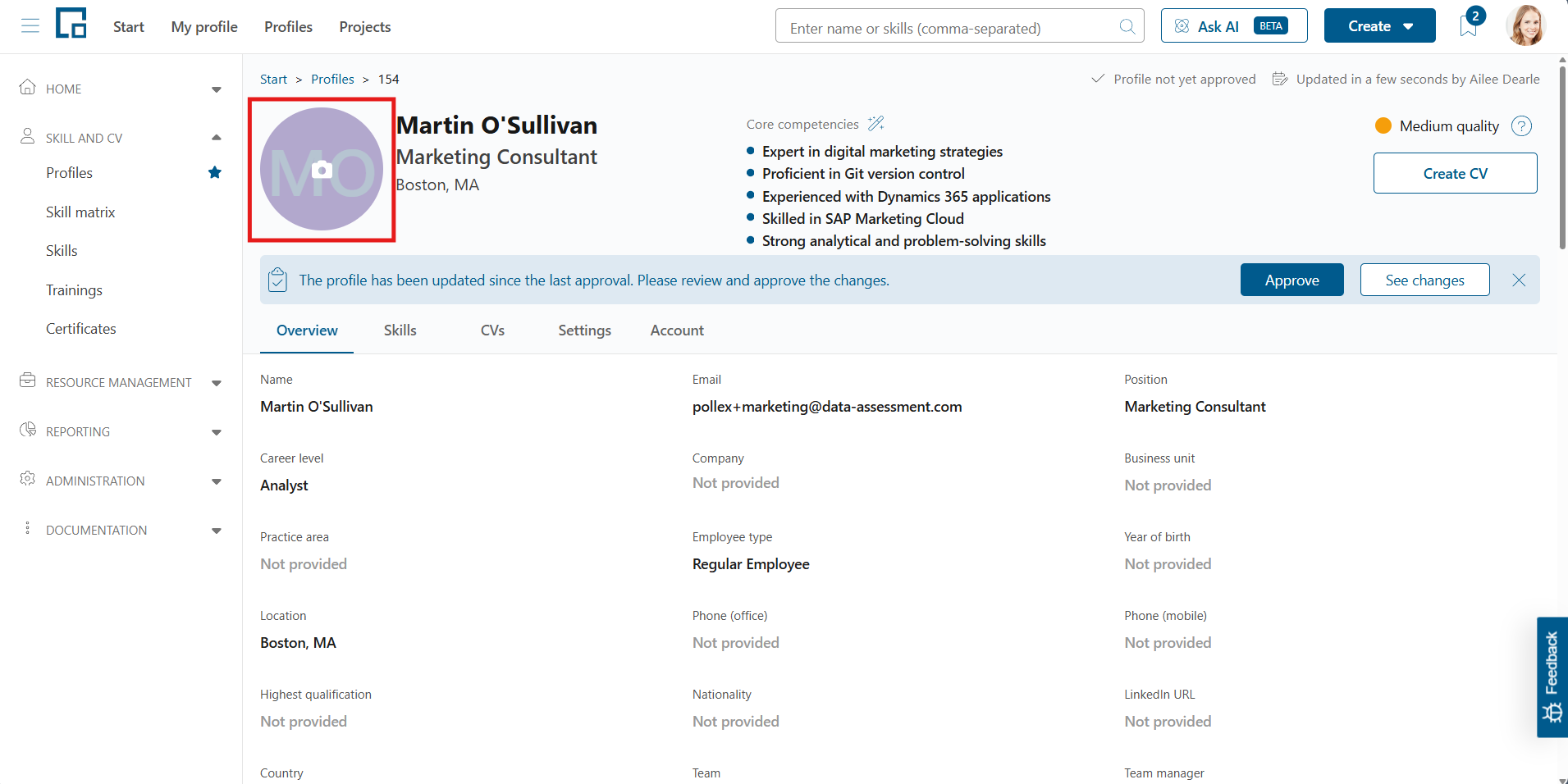Image resolution: width=1568 pixels, height=784 pixels.
Task: Open the user avatar menu
Action: 1526,25
